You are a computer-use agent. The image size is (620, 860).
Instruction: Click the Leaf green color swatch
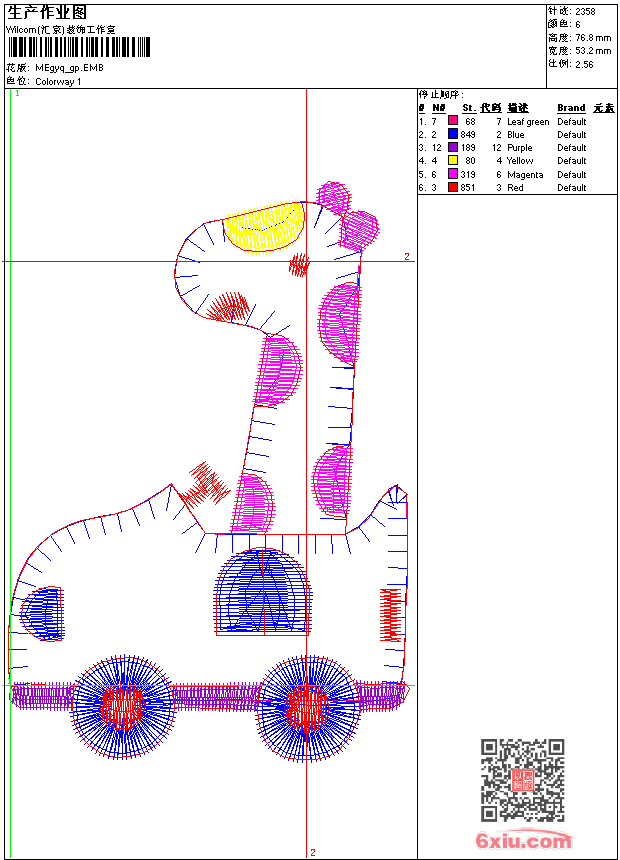point(453,121)
